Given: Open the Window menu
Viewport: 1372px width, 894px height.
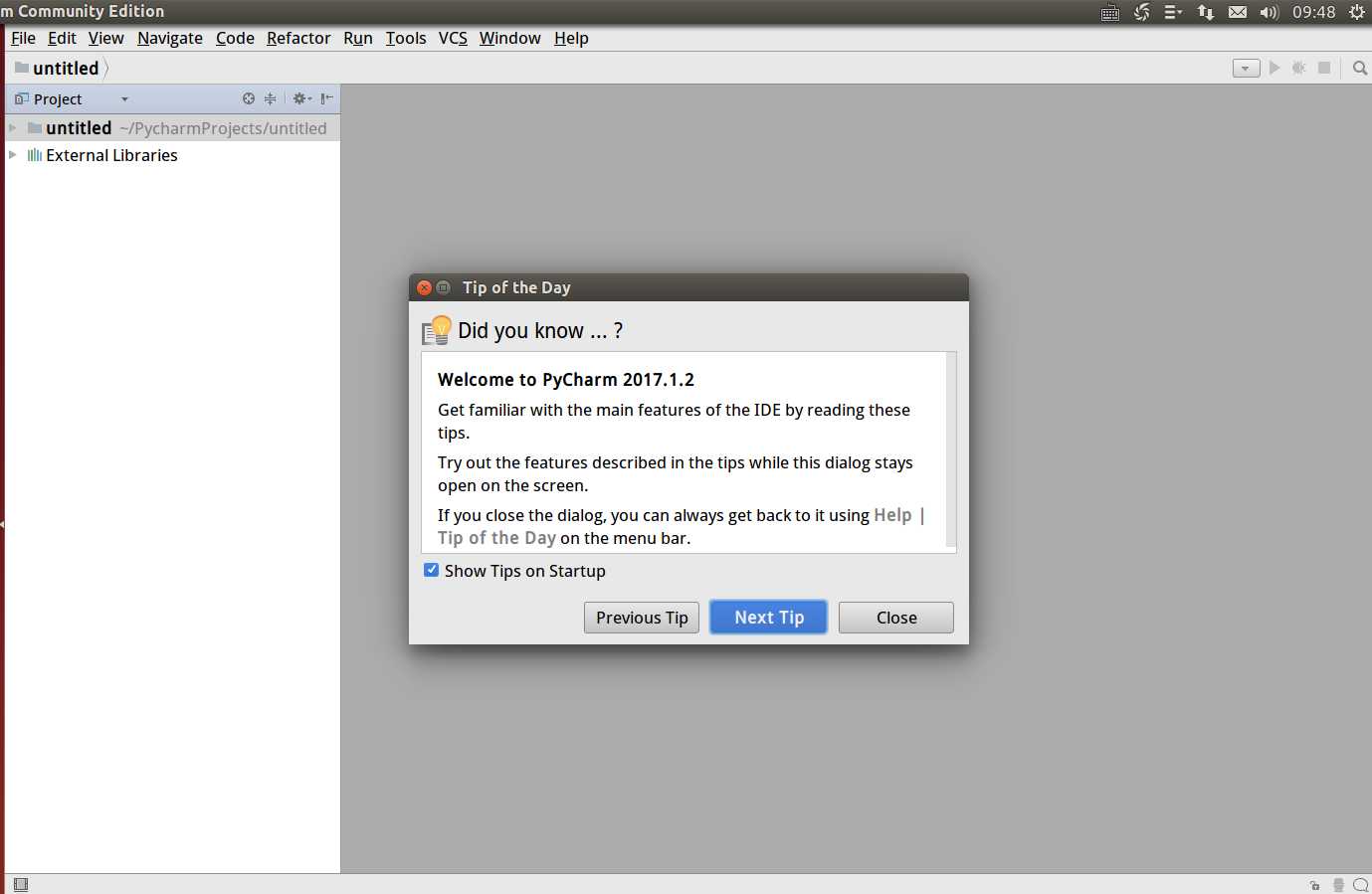Looking at the screenshot, I should [509, 38].
